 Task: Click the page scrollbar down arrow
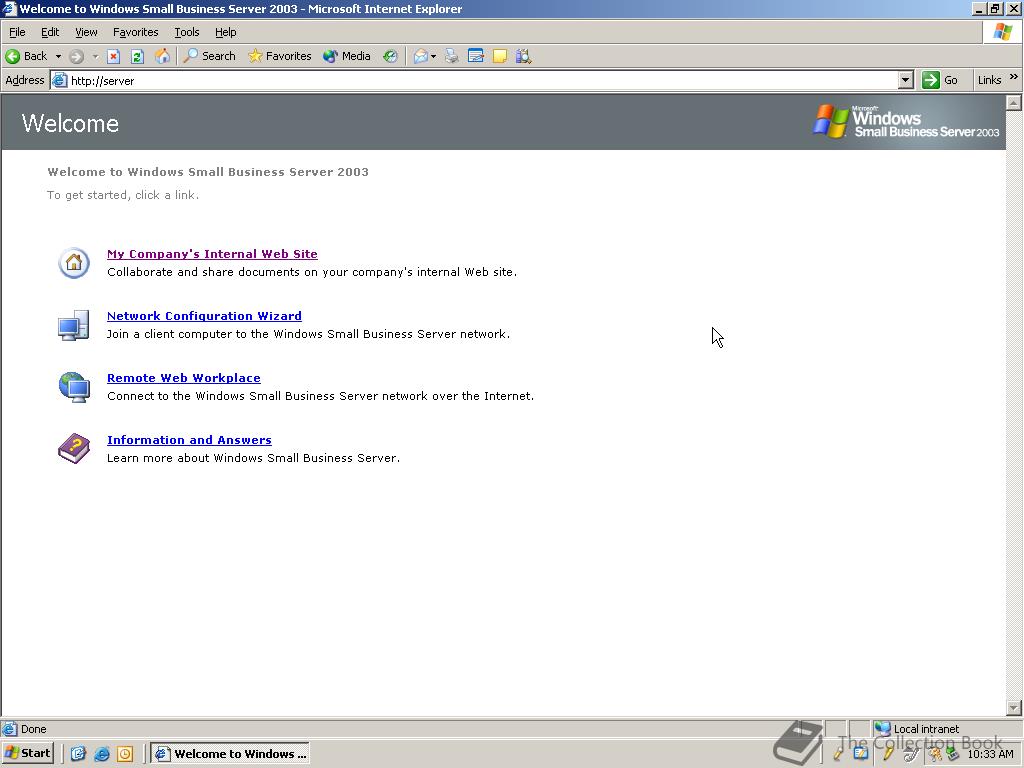(1014, 708)
